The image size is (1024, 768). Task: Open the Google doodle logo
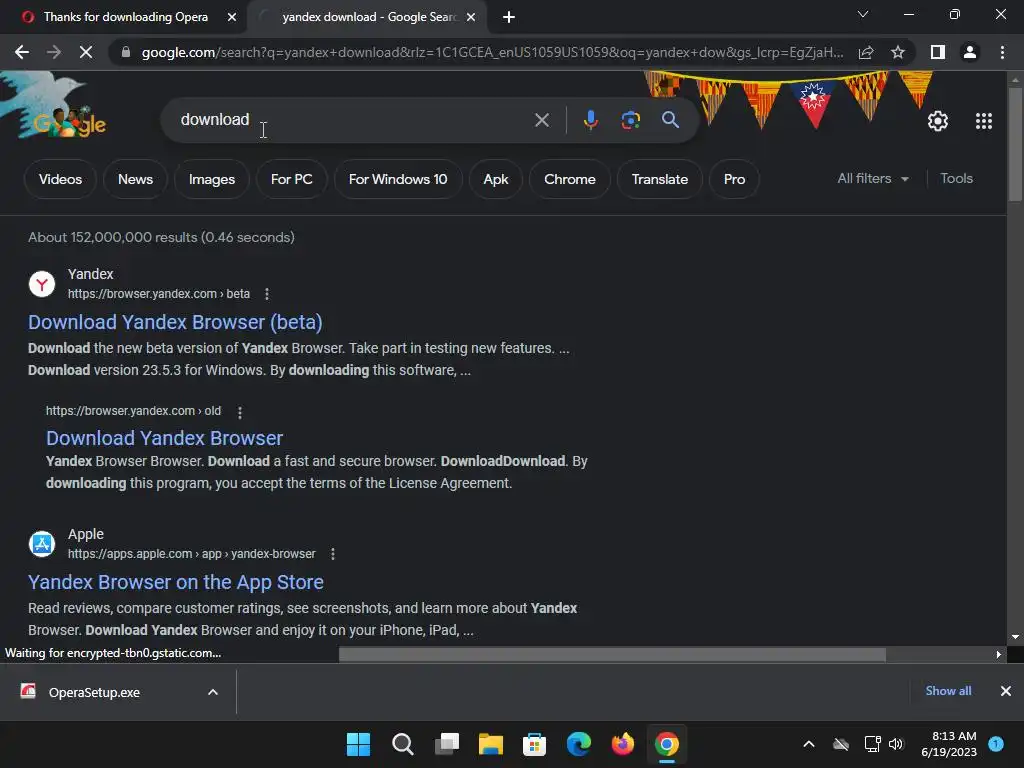pyautogui.click(x=56, y=108)
